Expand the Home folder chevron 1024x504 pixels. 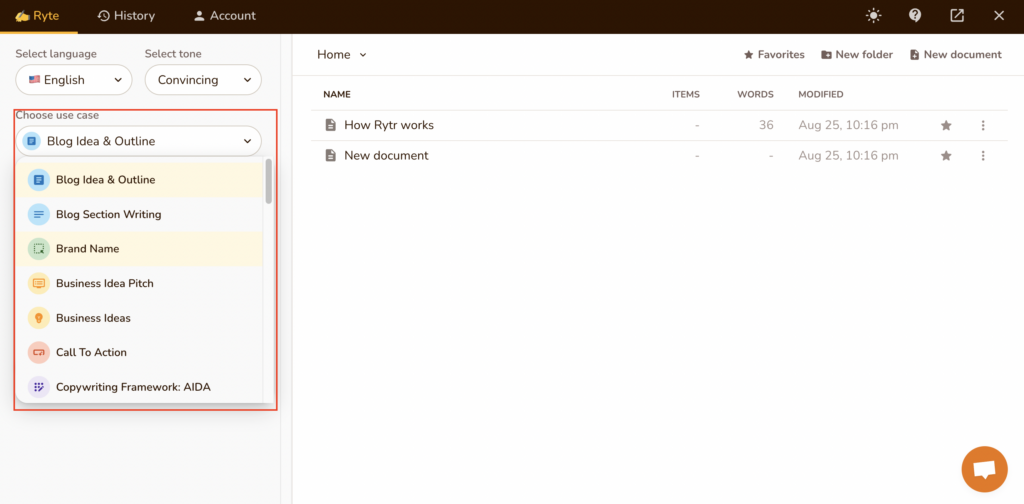(363, 55)
